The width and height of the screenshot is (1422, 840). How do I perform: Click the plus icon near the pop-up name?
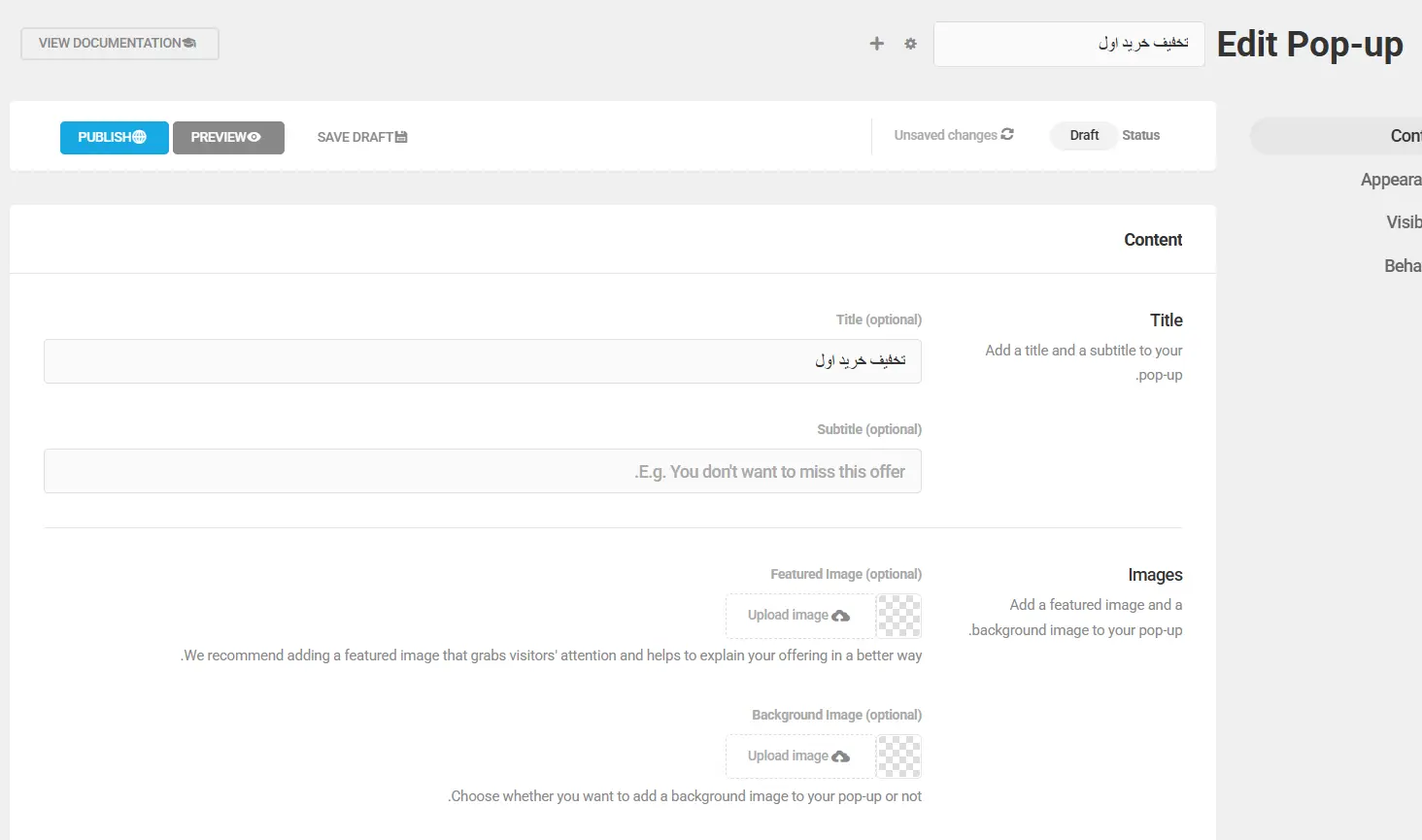(x=876, y=44)
